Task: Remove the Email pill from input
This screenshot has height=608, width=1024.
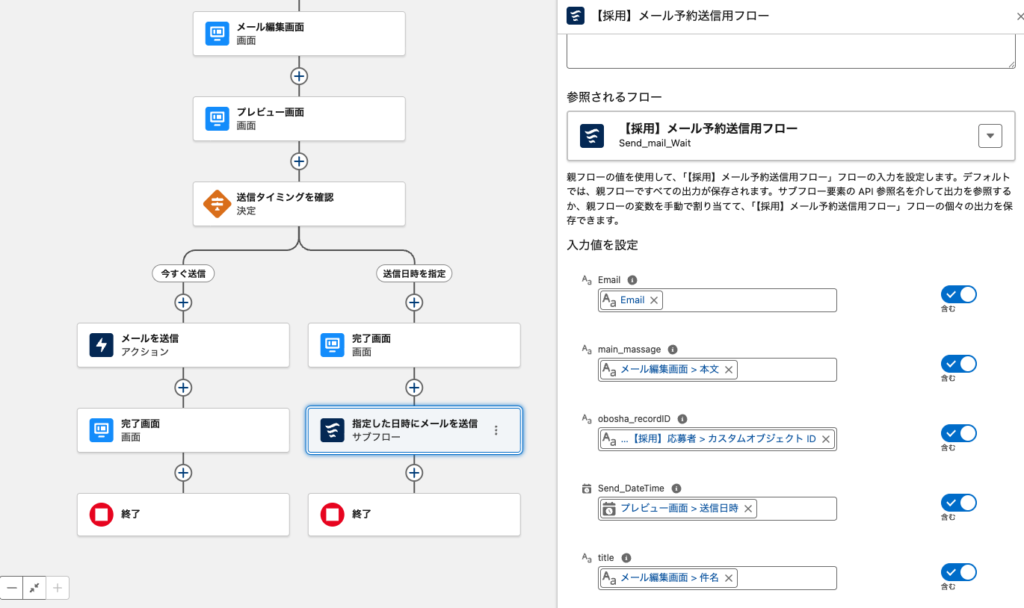Action: tap(654, 300)
